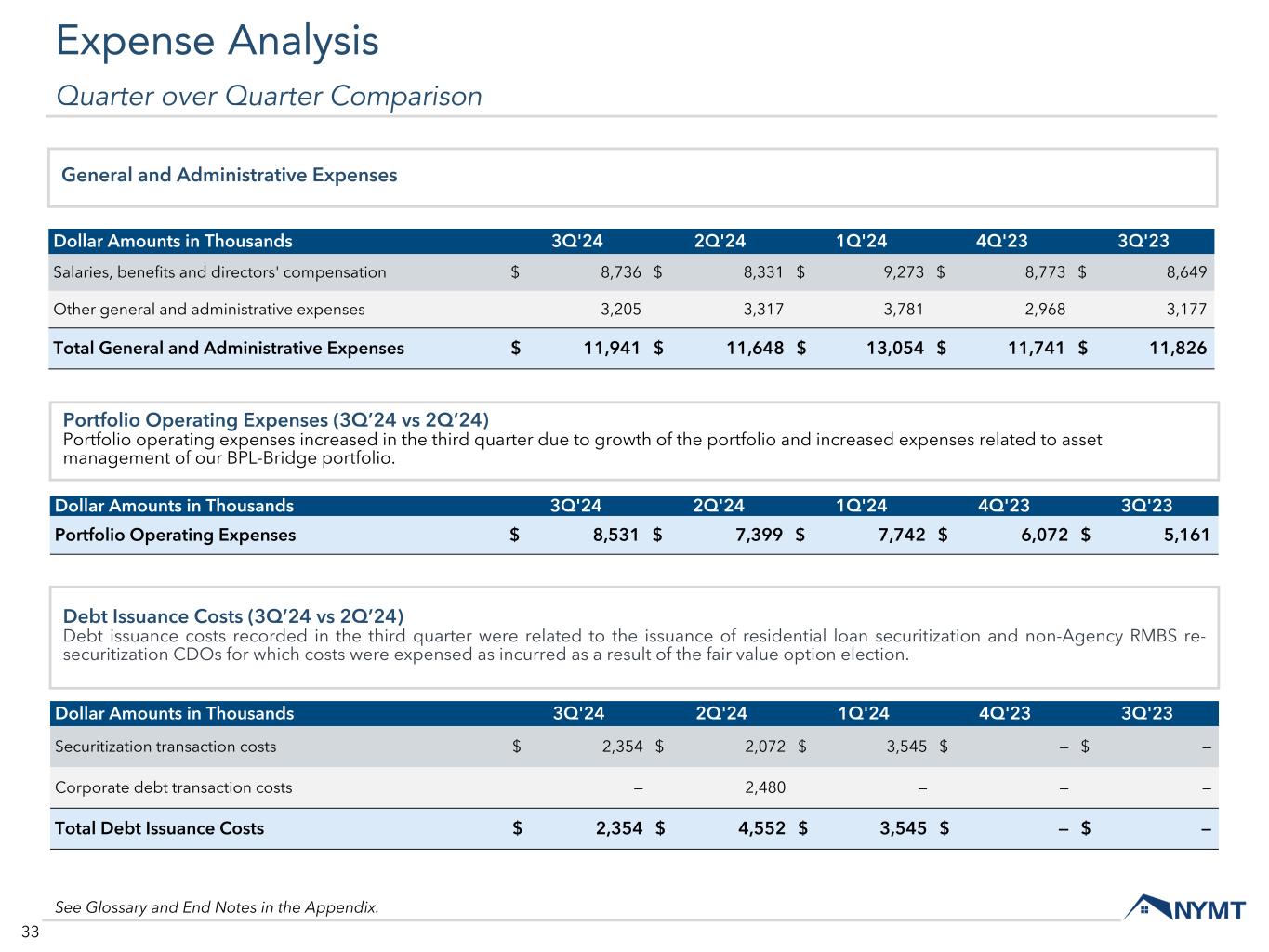Select the 9,273 salaries value for 1Q'24

903,272
